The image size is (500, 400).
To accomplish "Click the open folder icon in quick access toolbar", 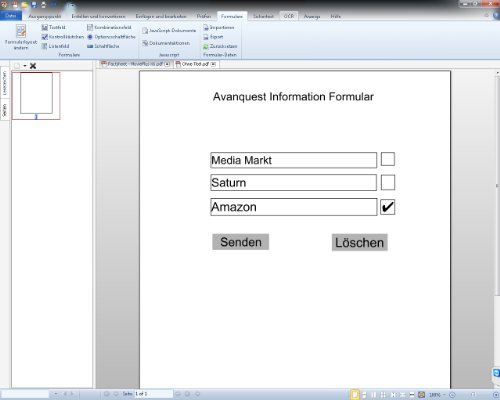I will point(24,5).
